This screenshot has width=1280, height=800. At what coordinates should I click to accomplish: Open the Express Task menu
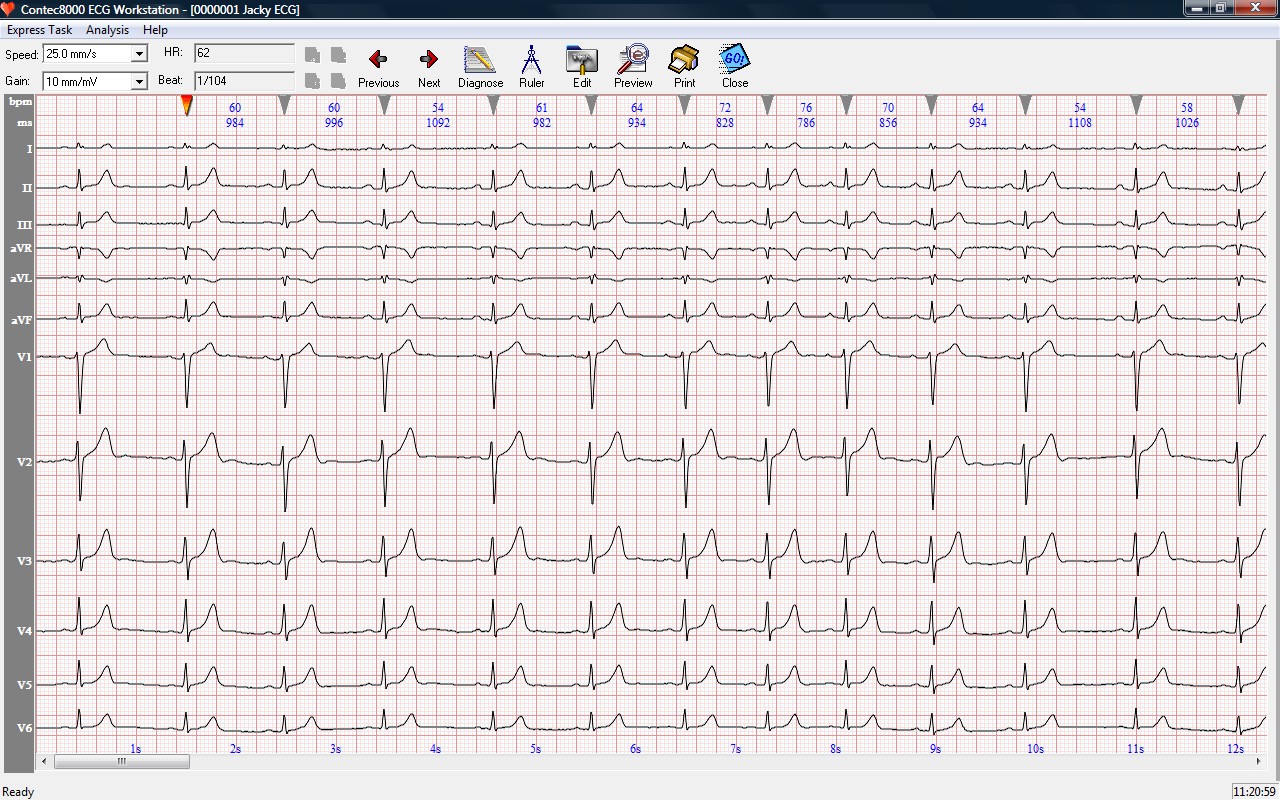pyautogui.click(x=40, y=30)
